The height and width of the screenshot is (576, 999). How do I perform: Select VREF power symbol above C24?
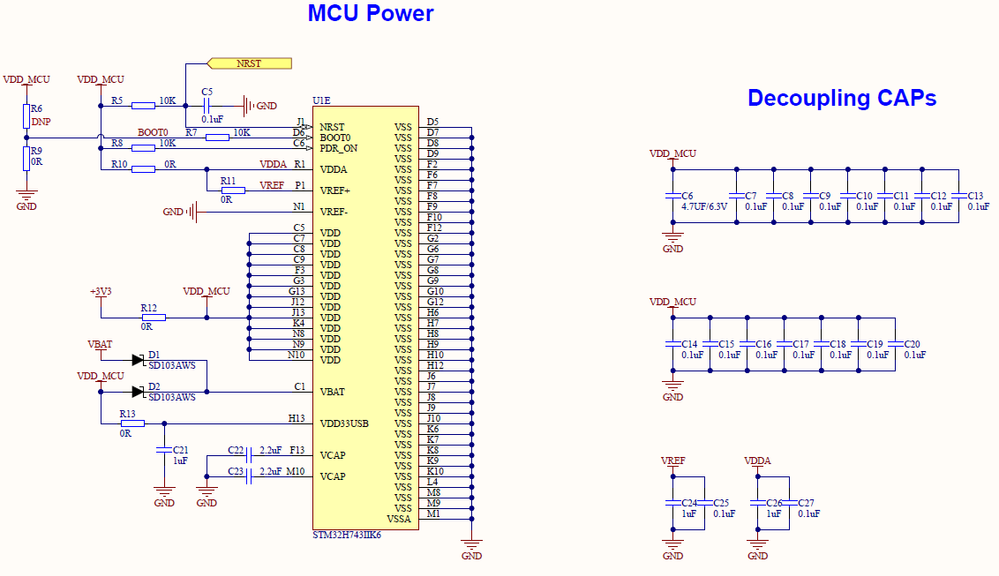pyautogui.click(x=673, y=465)
